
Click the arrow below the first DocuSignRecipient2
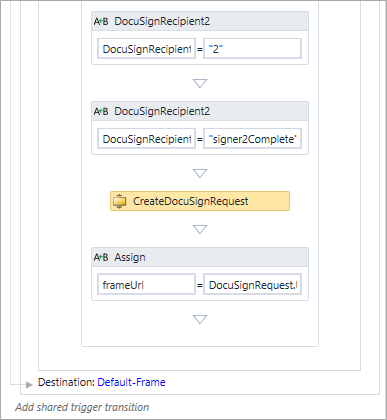coord(200,83)
